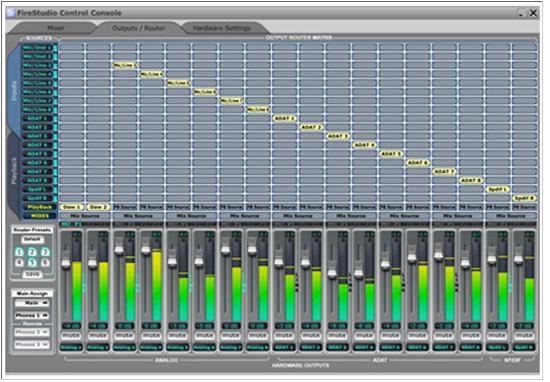The width and height of the screenshot is (550, 382).
Task: Click the yellow ADAT 4 routing patch
Action: click(364, 145)
